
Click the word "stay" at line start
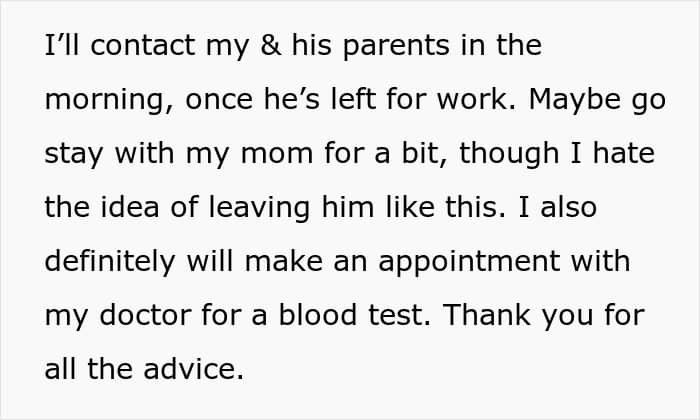[x=74, y=154]
